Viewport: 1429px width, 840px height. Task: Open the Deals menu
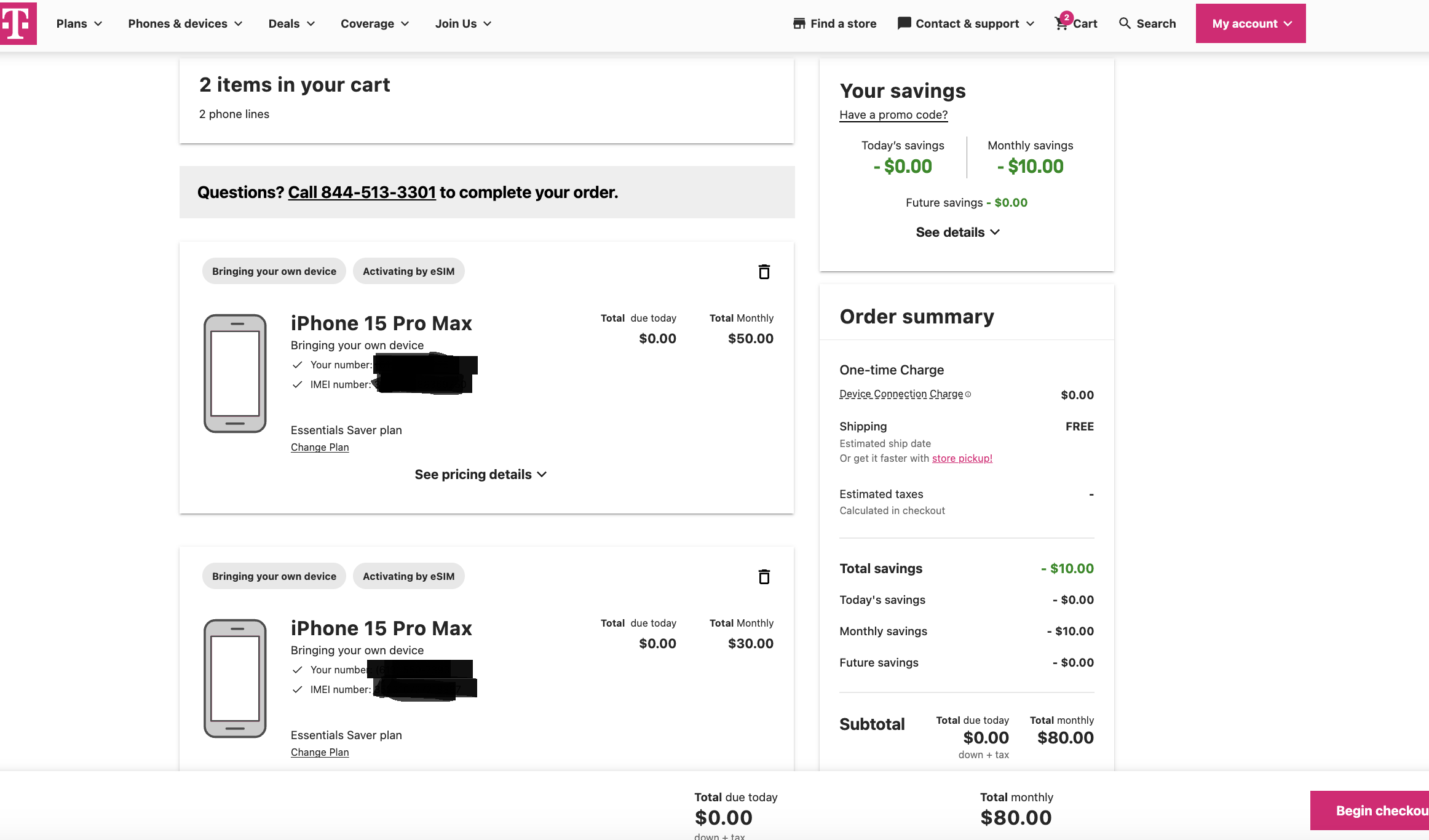(291, 23)
